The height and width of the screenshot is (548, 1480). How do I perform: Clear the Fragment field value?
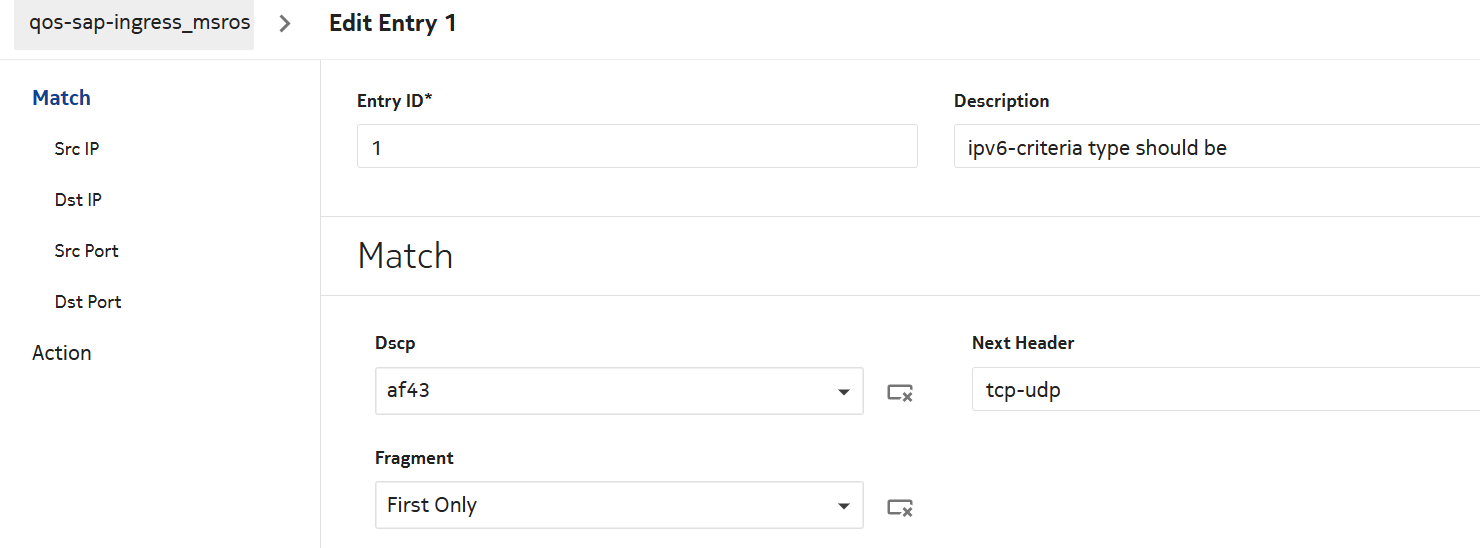(x=900, y=508)
